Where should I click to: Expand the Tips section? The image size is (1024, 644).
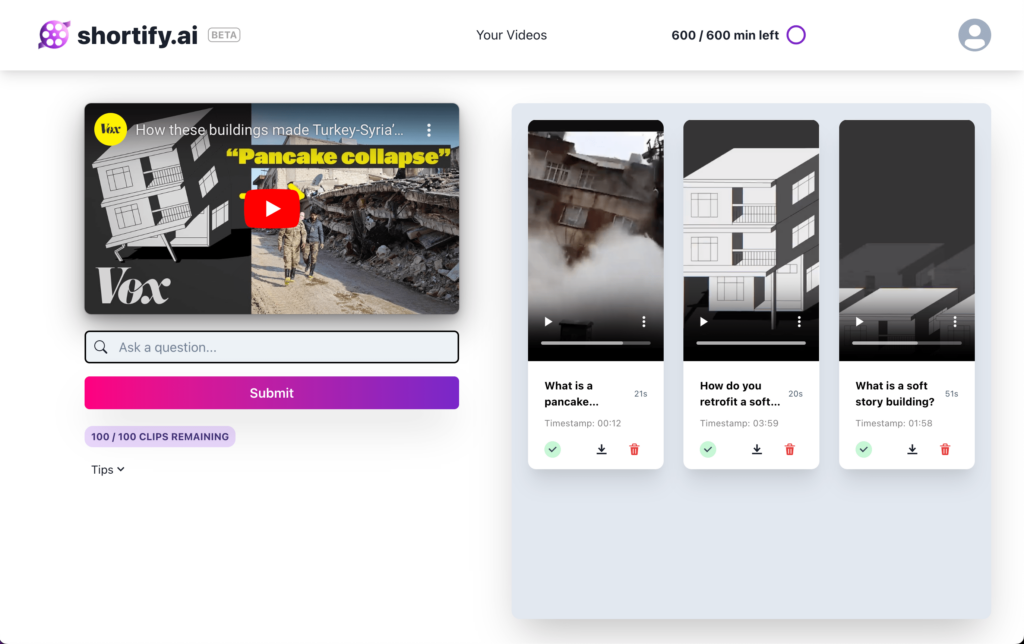108,470
